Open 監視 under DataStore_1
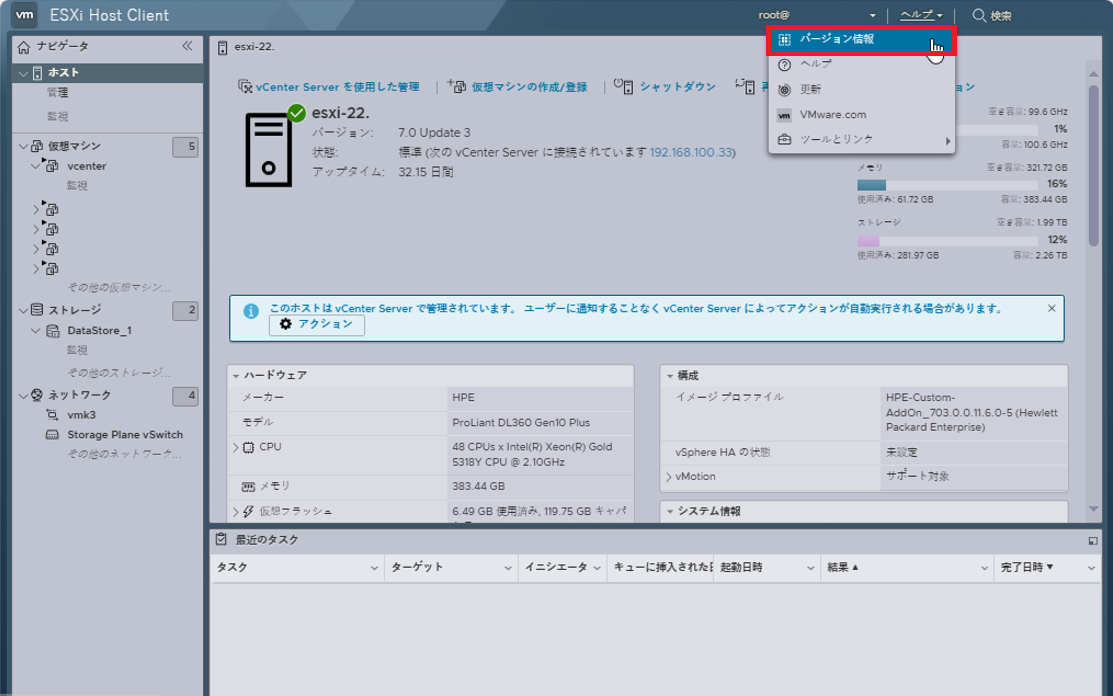1113x696 pixels. click(x=77, y=350)
